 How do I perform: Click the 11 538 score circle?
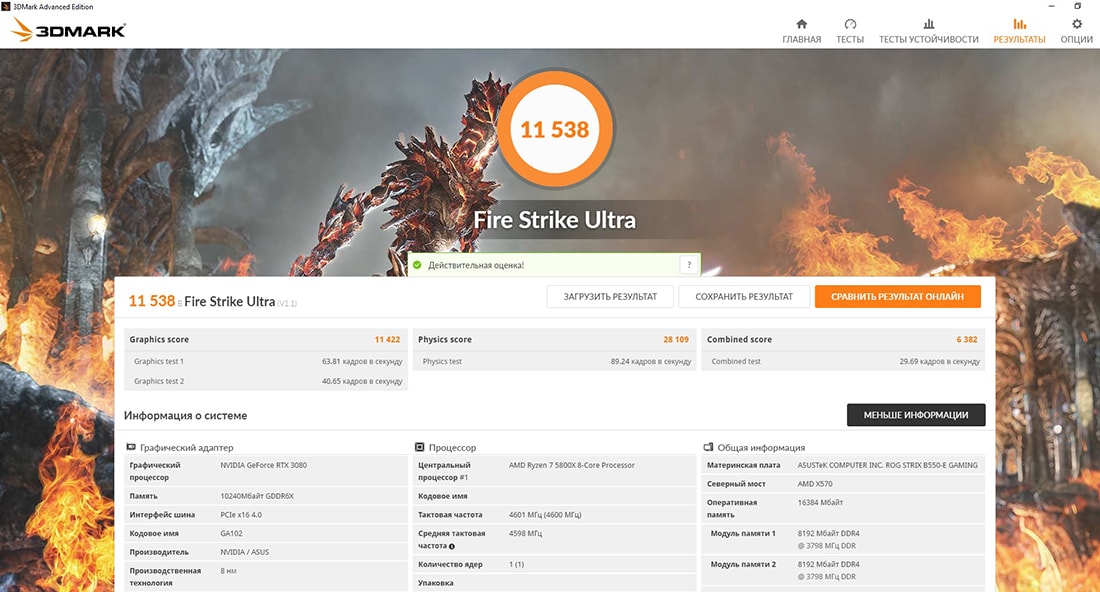pos(555,129)
